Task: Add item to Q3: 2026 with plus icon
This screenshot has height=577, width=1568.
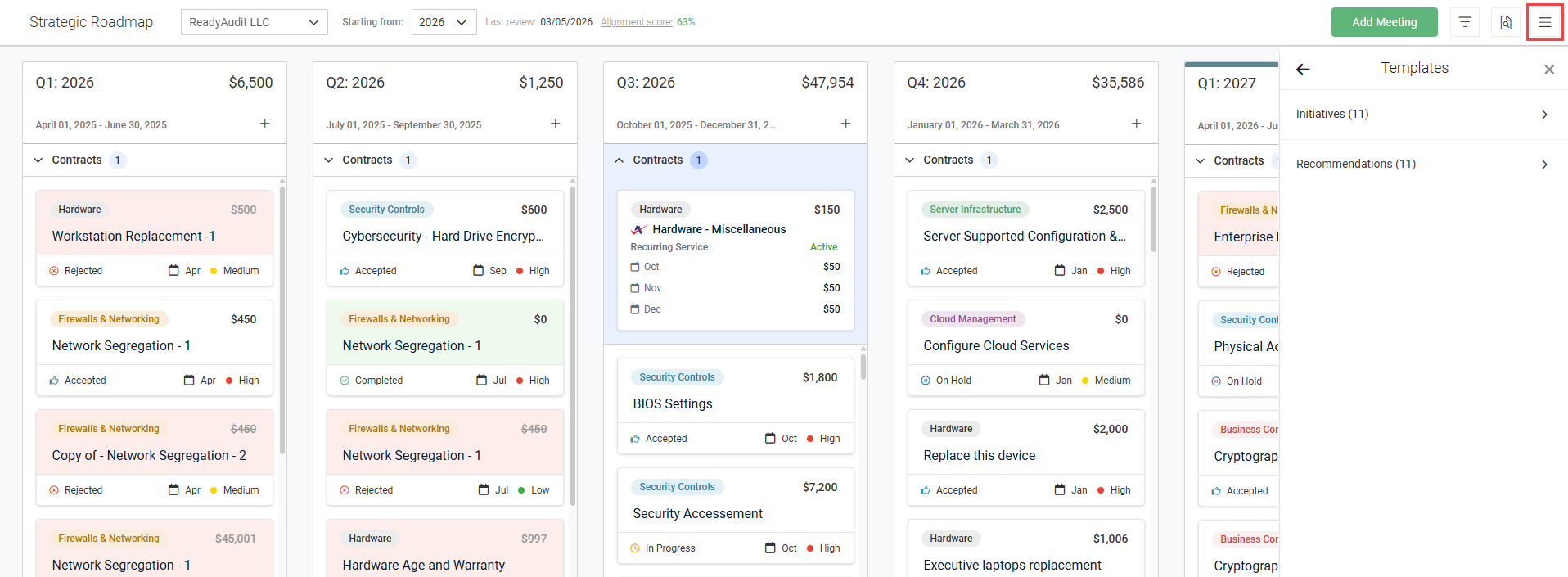Action: [845, 124]
